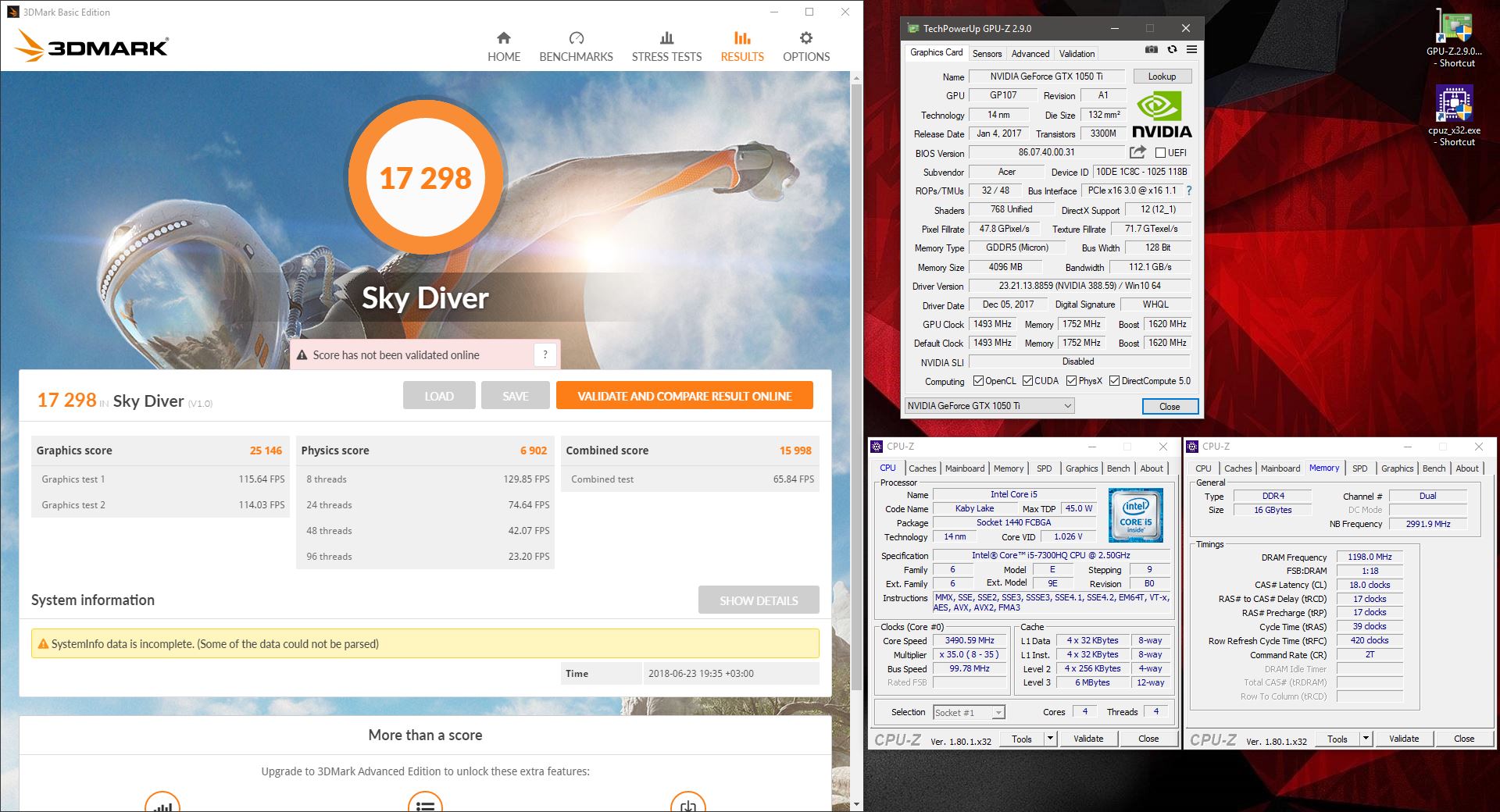Click the Intel Core i5 logo in CPU-Z
Screen dimensions: 1500x812
coord(1136,515)
